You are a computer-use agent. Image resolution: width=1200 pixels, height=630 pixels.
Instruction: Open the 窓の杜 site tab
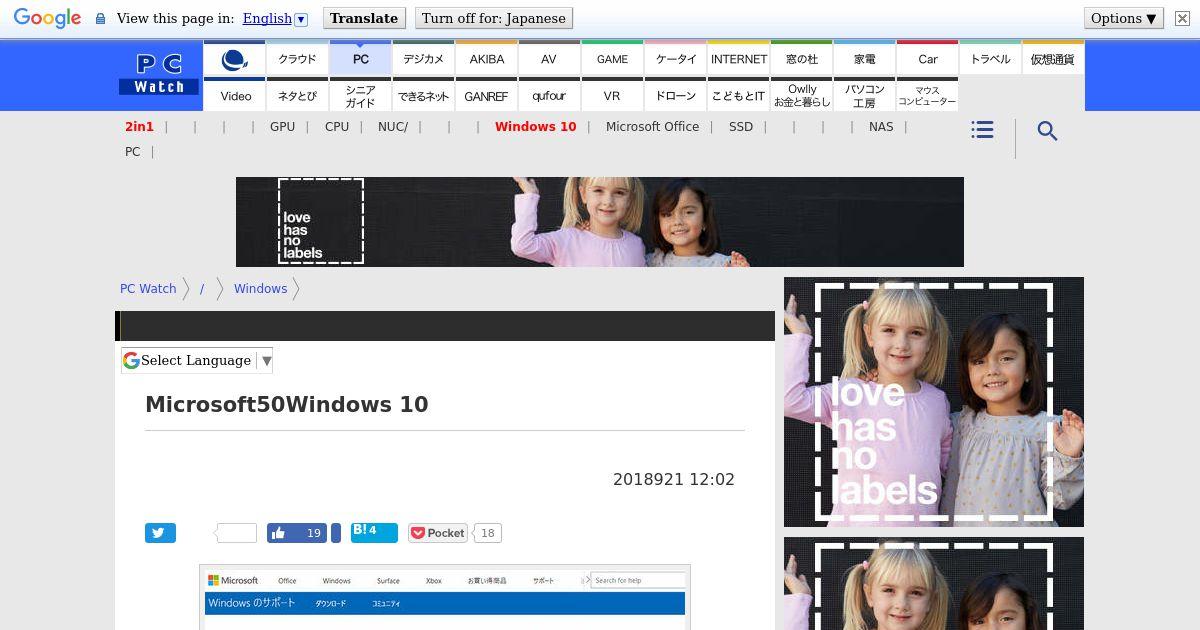point(801,59)
